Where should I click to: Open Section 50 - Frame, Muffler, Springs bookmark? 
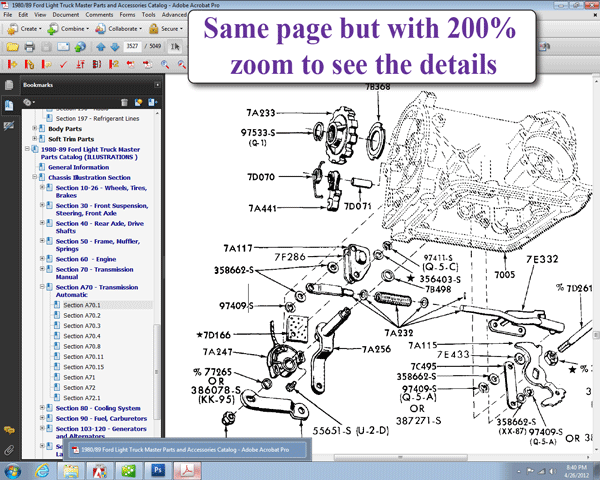click(98, 245)
